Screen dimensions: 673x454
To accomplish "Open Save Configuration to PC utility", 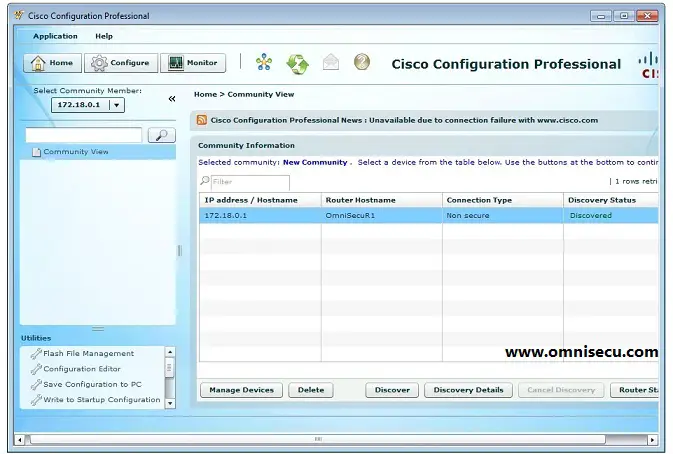I will (92, 384).
